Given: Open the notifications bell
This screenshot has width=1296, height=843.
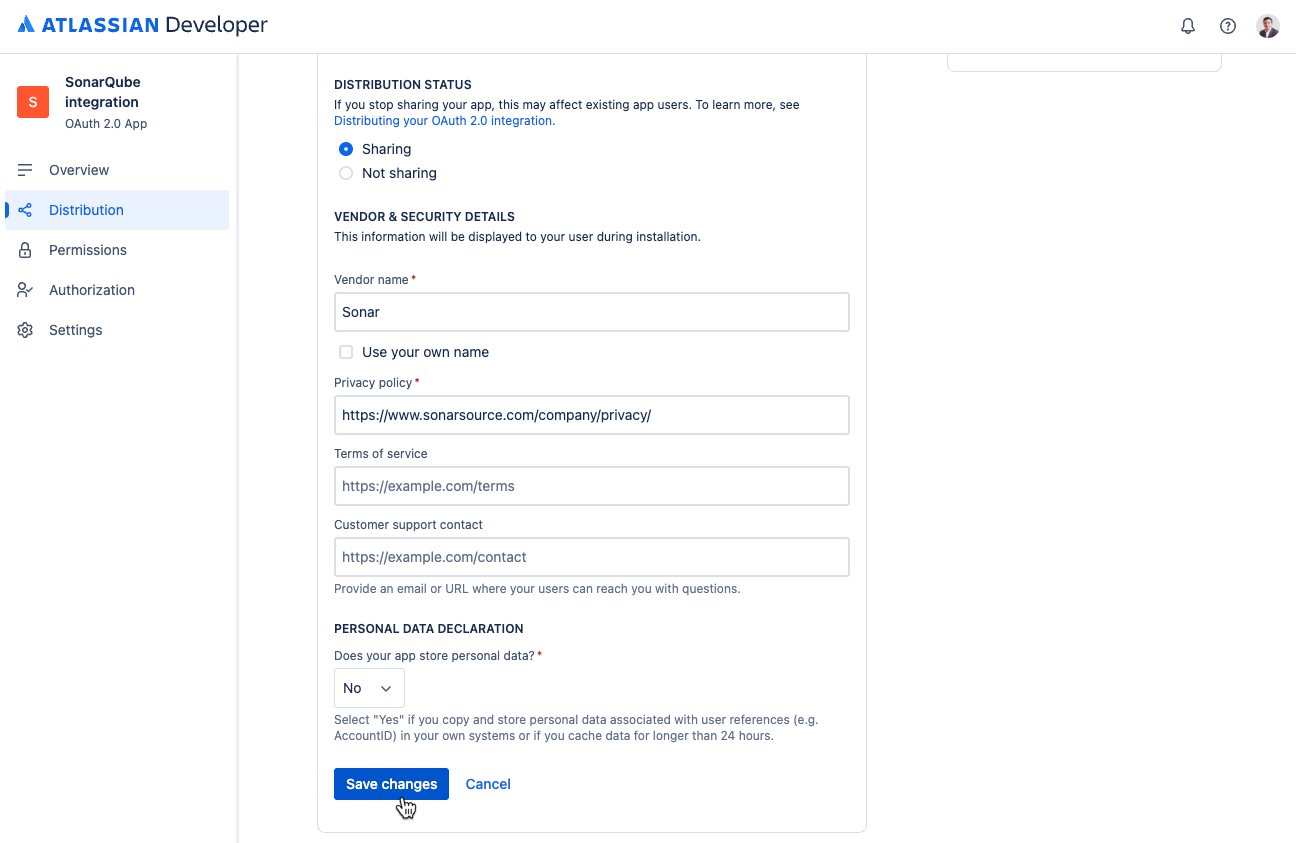Looking at the screenshot, I should [x=1188, y=26].
